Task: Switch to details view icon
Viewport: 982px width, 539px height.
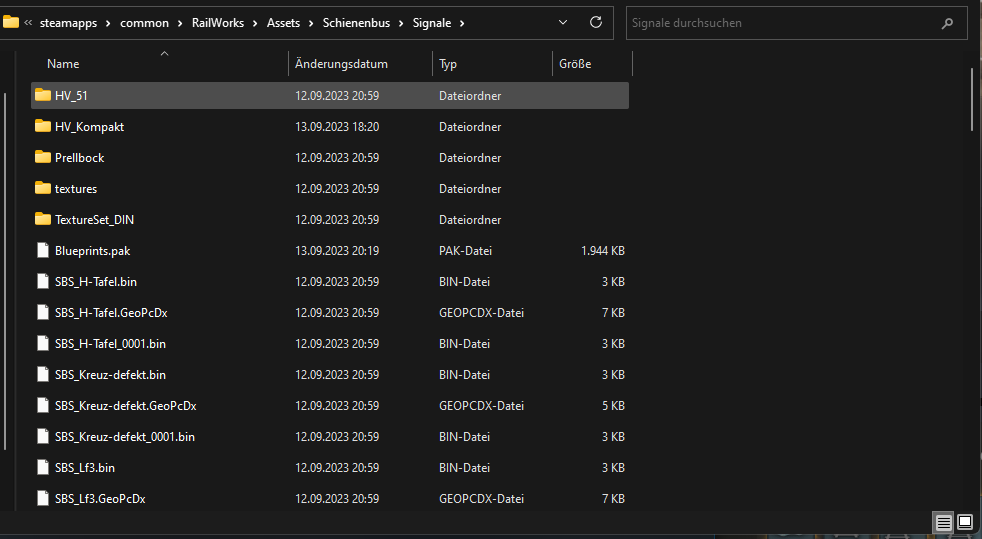Action: [x=943, y=522]
